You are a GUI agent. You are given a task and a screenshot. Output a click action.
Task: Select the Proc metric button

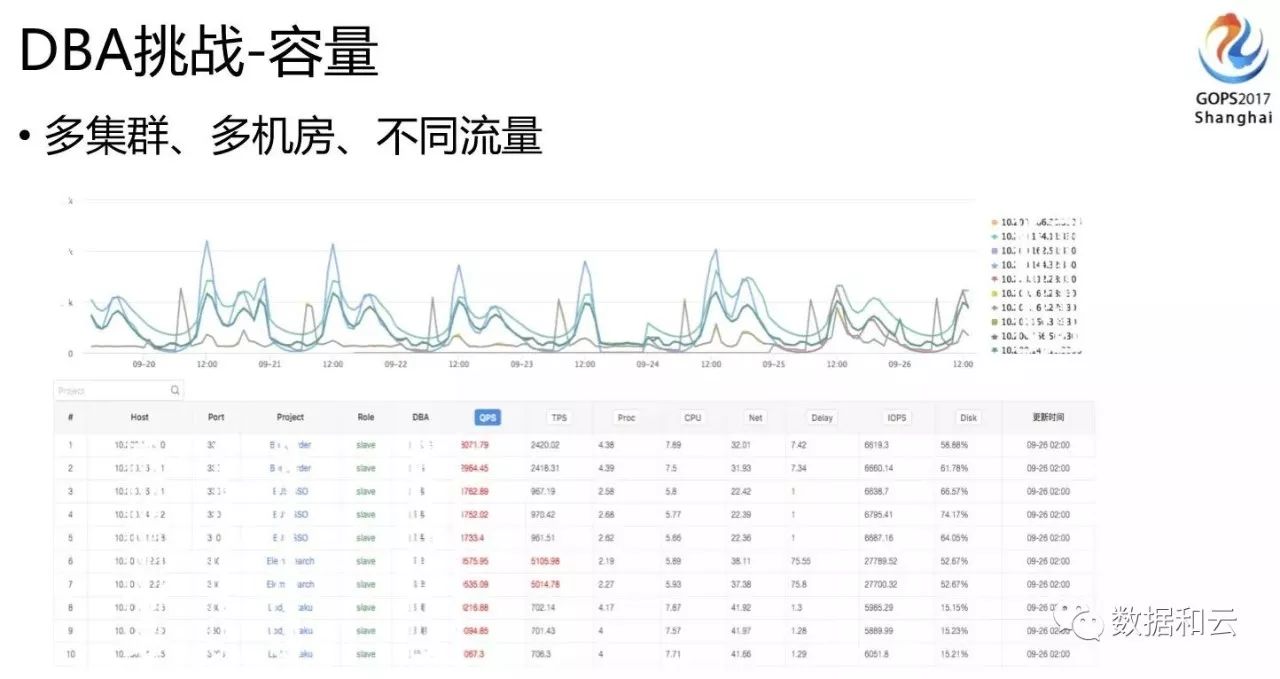(626, 418)
